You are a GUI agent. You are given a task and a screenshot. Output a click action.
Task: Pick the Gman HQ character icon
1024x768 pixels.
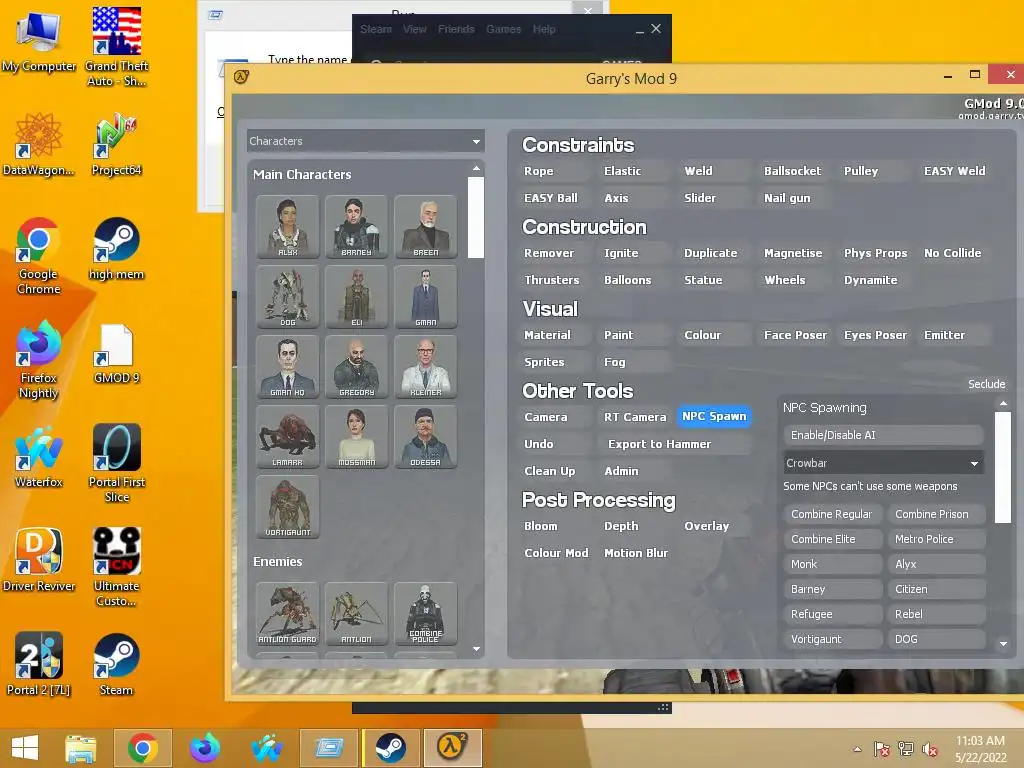pyautogui.click(x=287, y=366)
